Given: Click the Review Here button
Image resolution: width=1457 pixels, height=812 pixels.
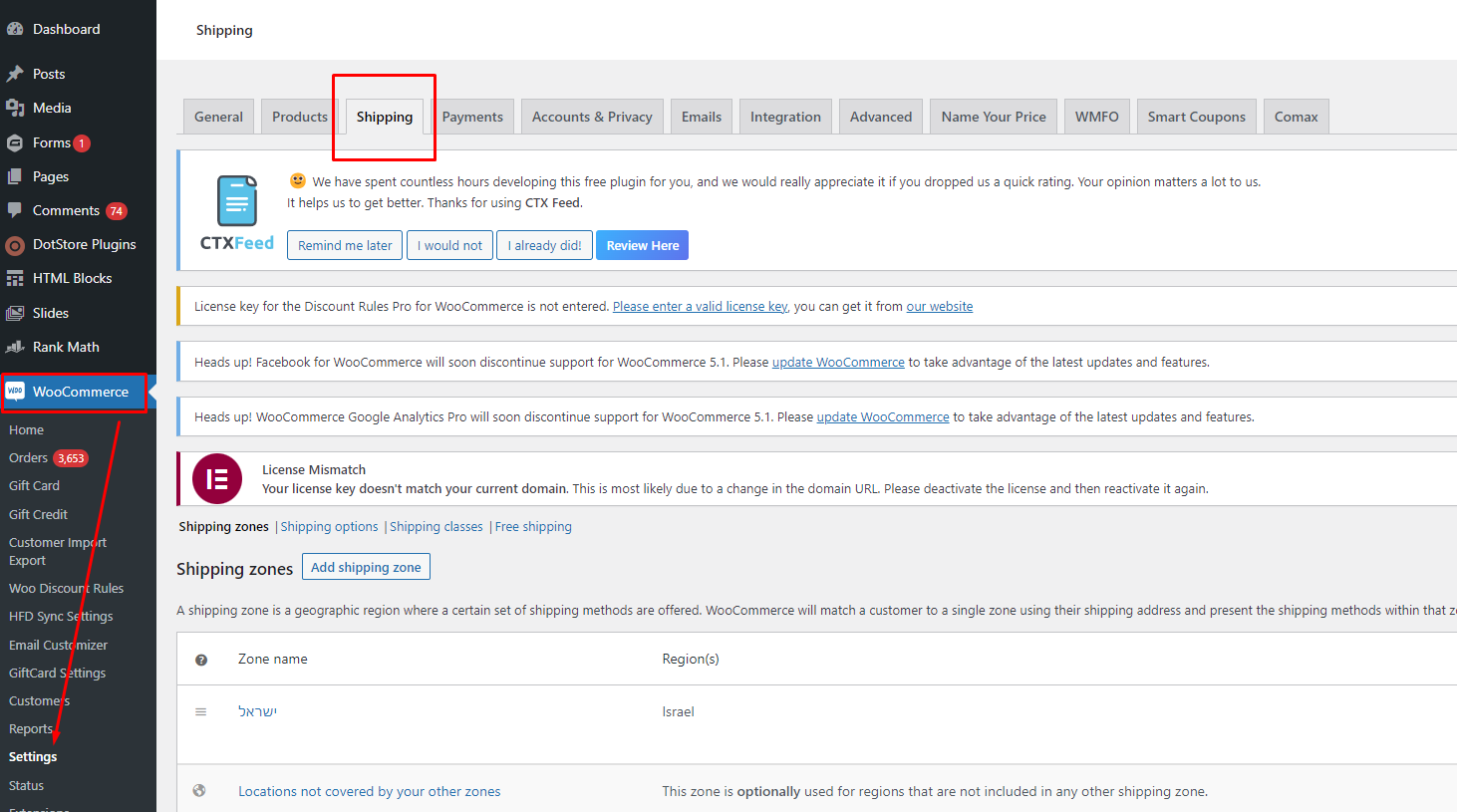Looking at the screenshot, I should coord(642,245).
